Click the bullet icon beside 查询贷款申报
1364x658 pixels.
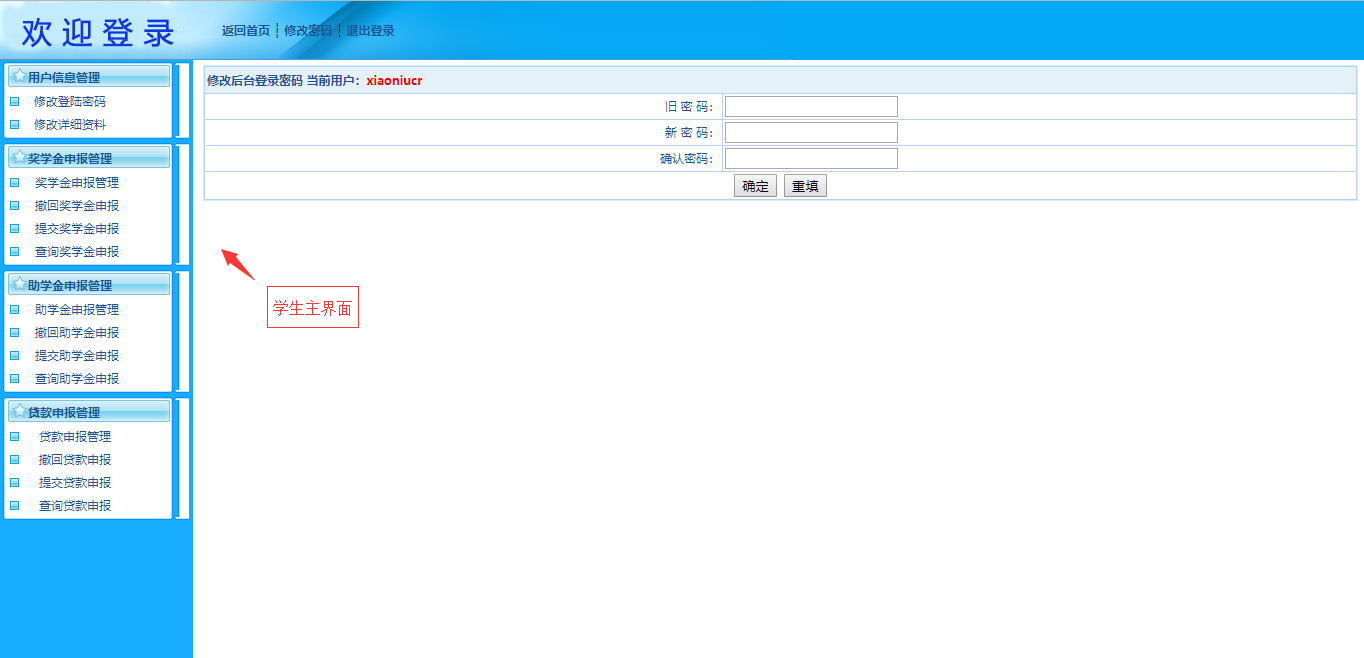click(15, 506)
